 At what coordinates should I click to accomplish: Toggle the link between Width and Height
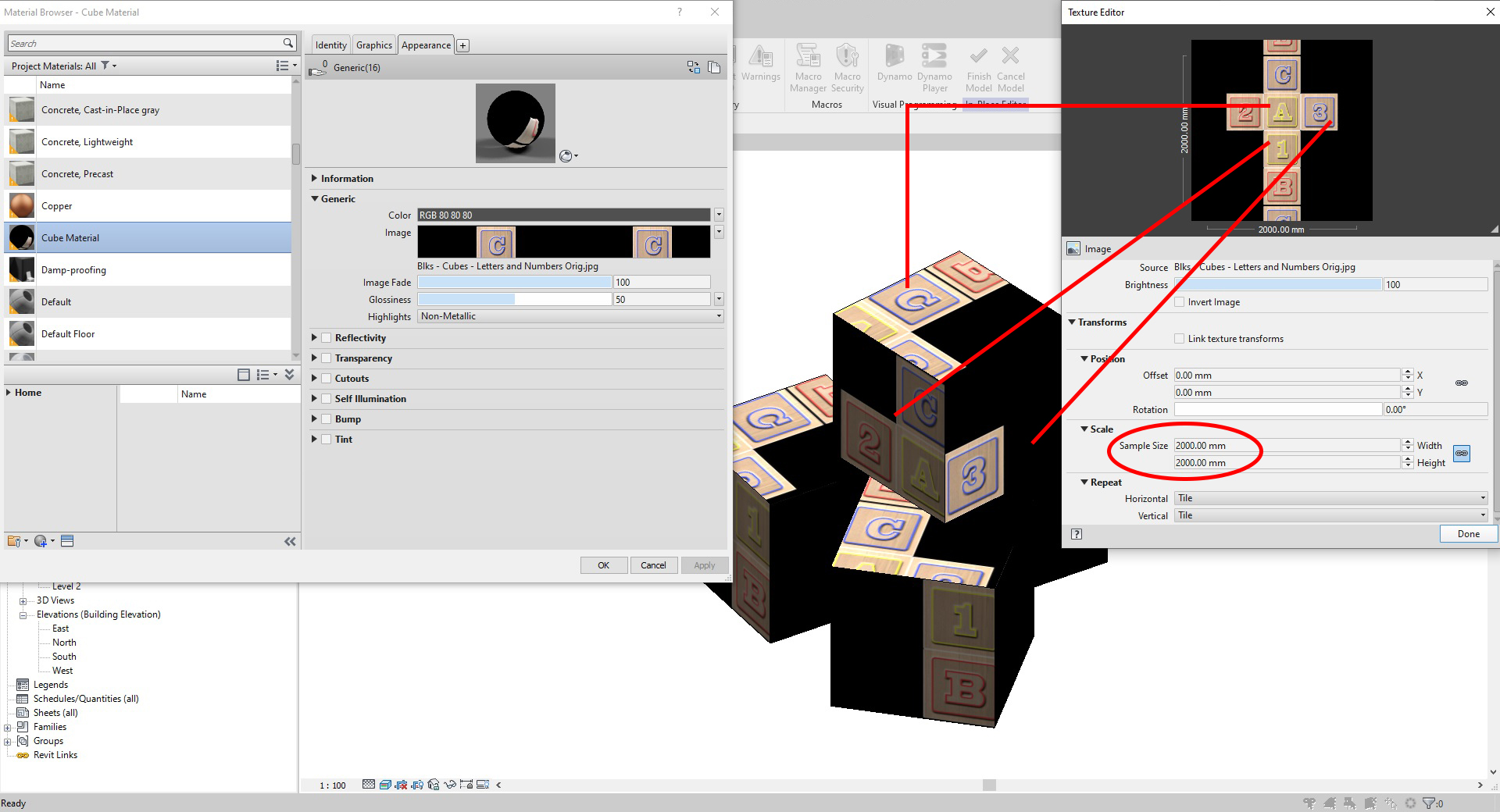pos(1461,453)
